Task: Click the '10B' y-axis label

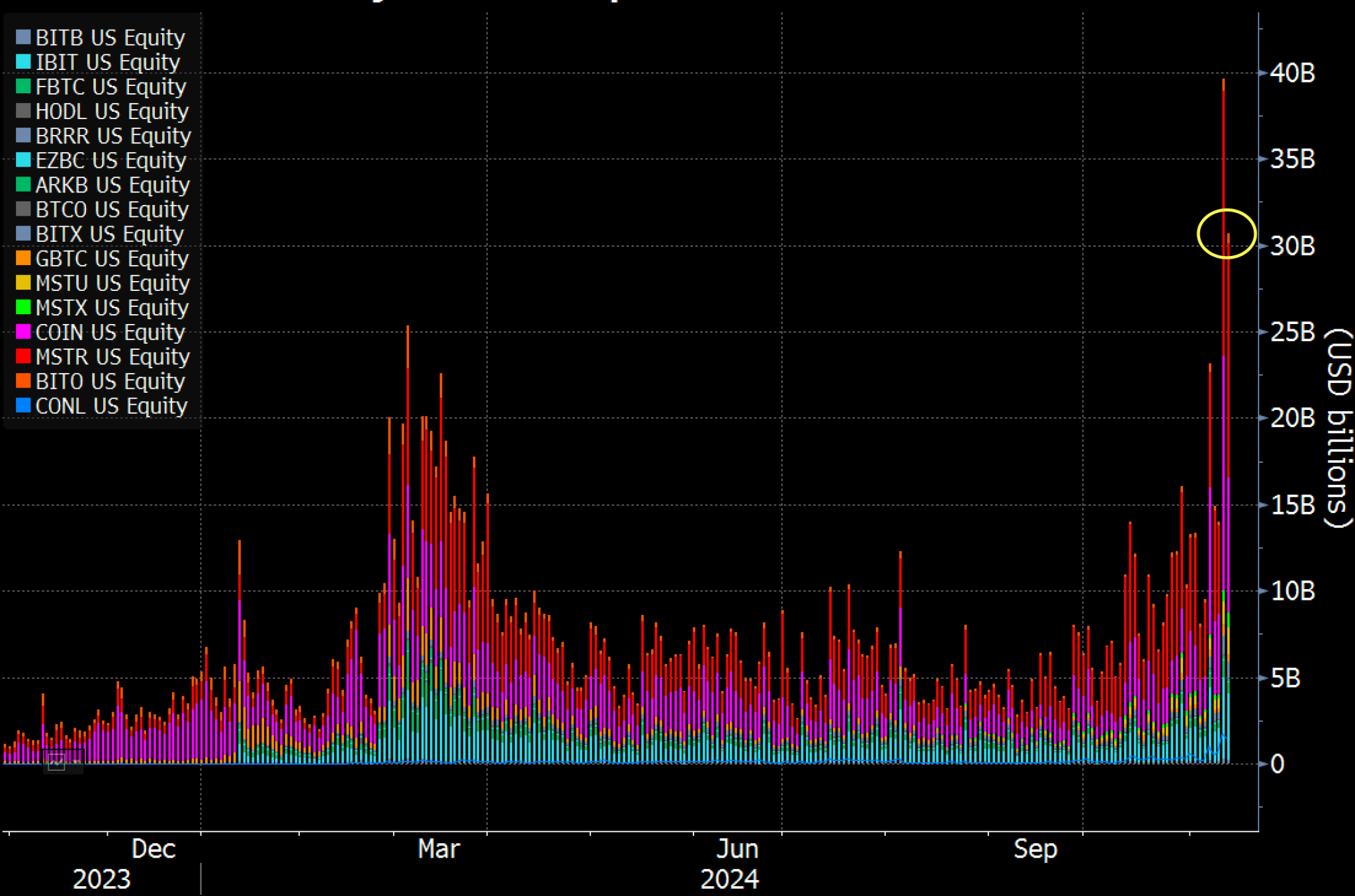Action: (1293, 591)
